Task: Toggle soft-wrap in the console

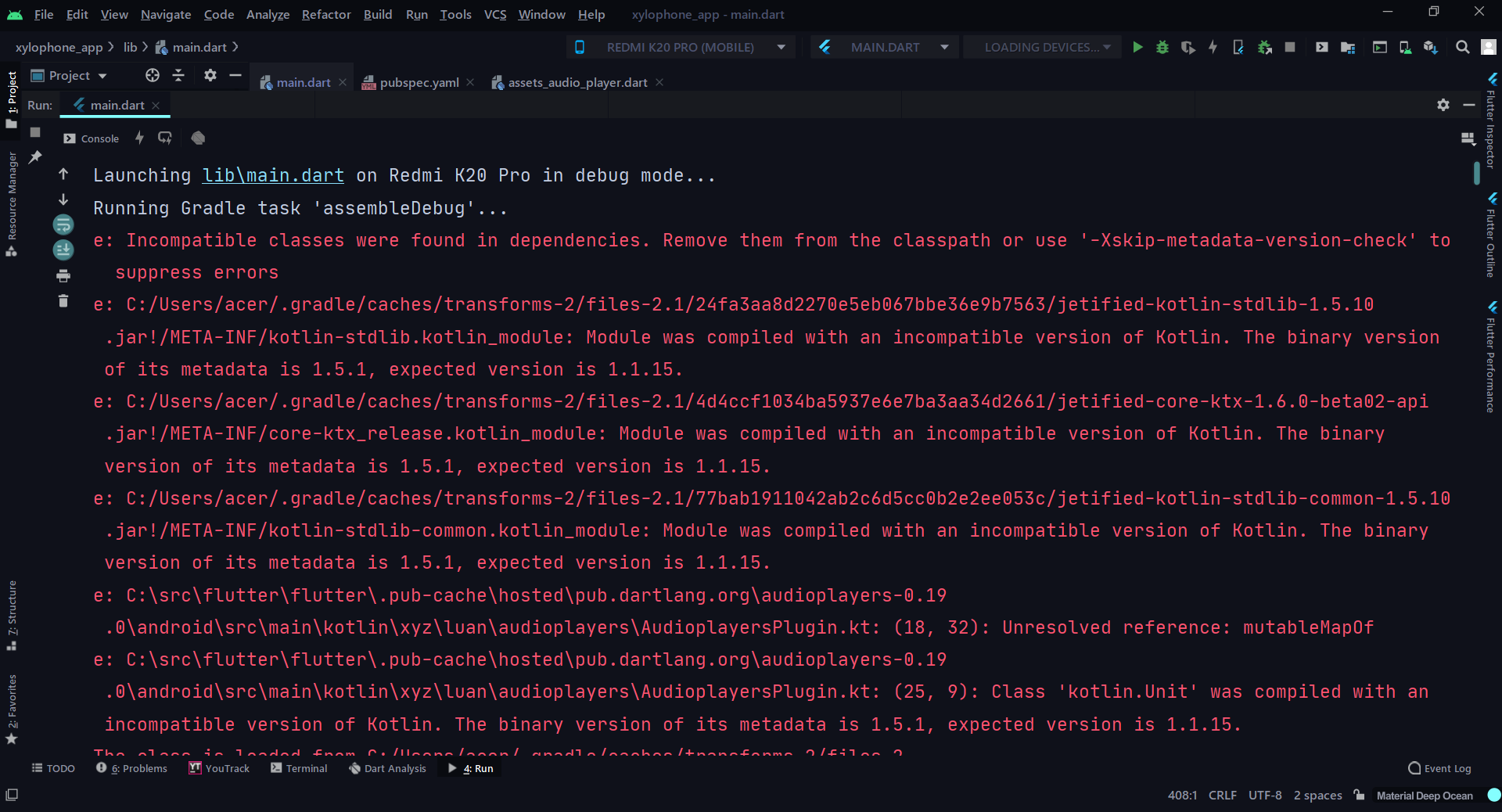Action: click(x=63, y=225)
